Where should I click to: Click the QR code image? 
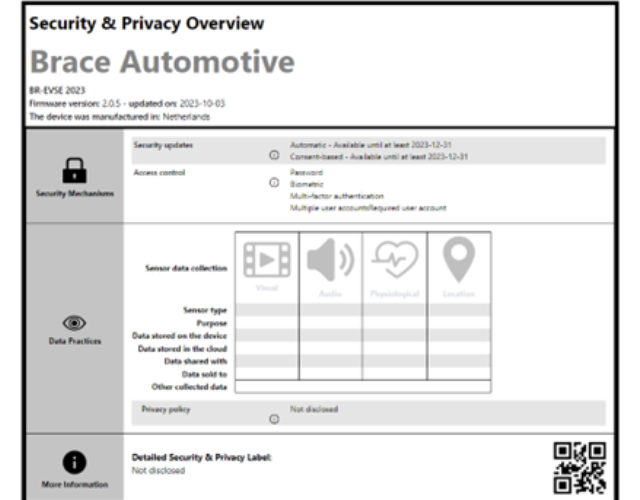click(x=580, y=468)
